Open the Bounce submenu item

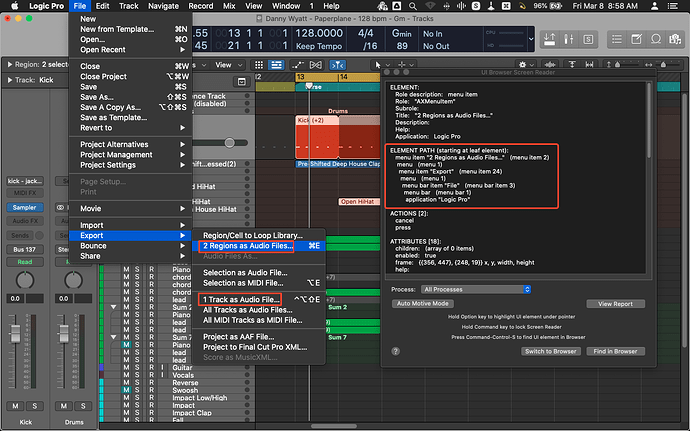tap(131, 246)
